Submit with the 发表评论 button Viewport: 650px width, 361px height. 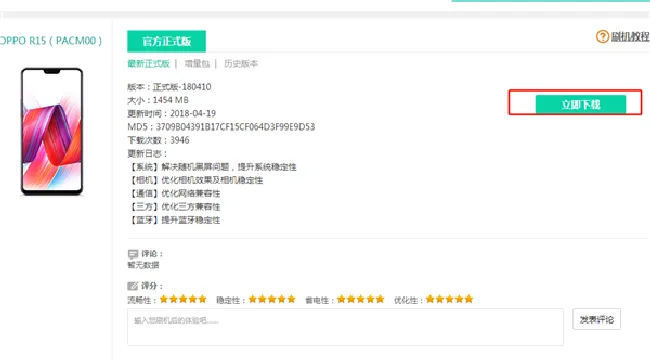tap(597, 319)
